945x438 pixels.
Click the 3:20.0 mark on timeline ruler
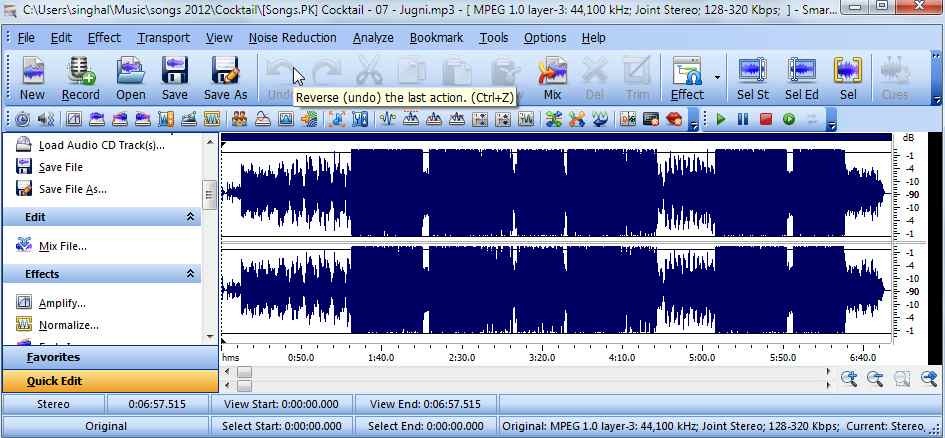[541, 357]
